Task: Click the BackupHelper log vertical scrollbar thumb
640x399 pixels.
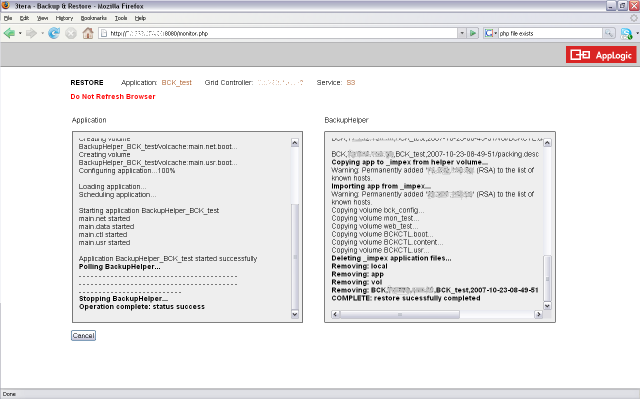Action: click(547, 278)
